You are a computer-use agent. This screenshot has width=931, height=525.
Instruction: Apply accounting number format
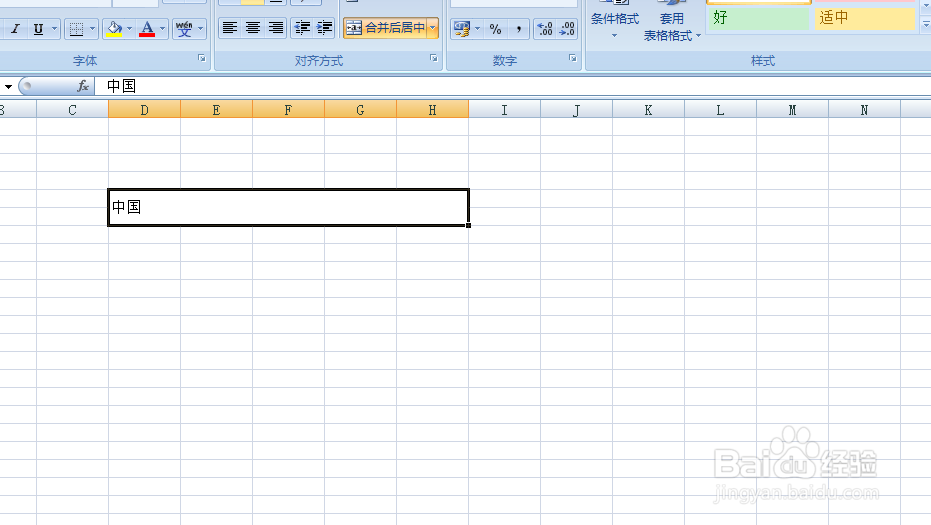tap(462, 29)
